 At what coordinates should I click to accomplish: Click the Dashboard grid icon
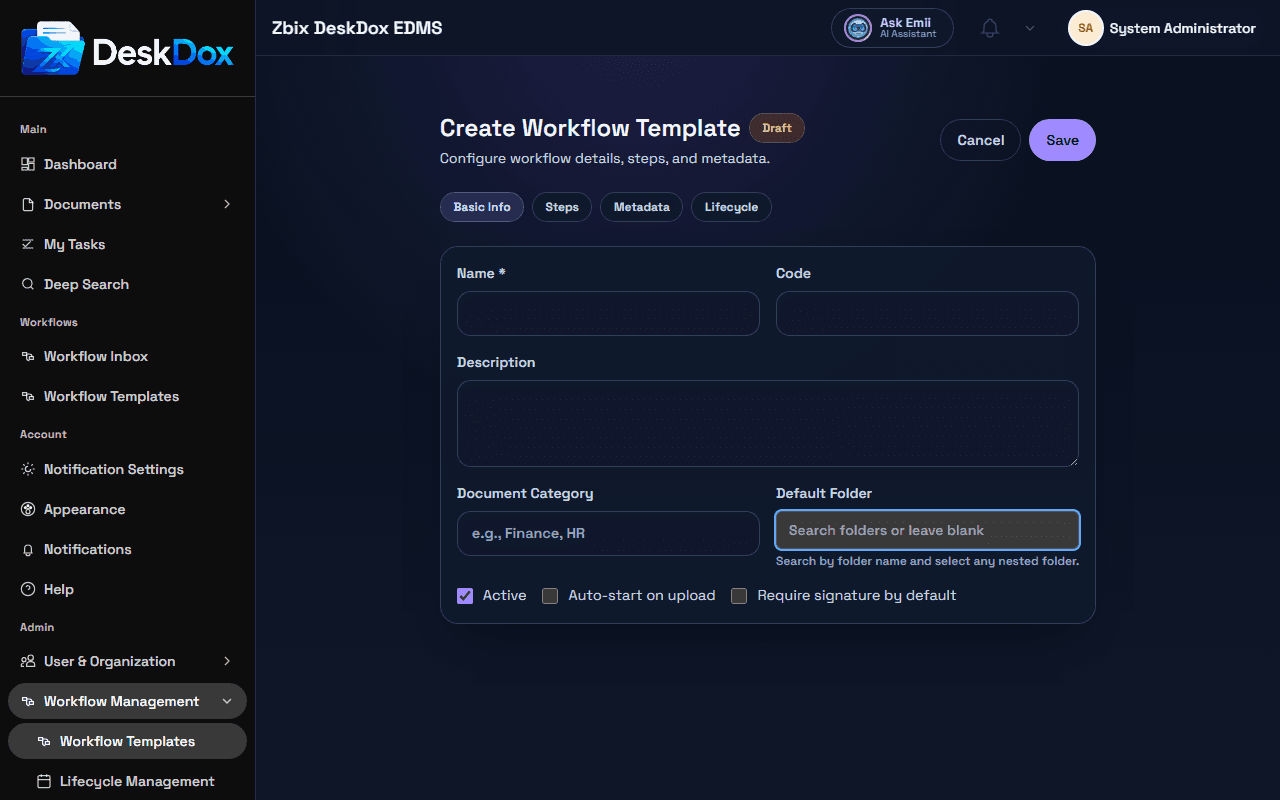click(x=28, y=164)
